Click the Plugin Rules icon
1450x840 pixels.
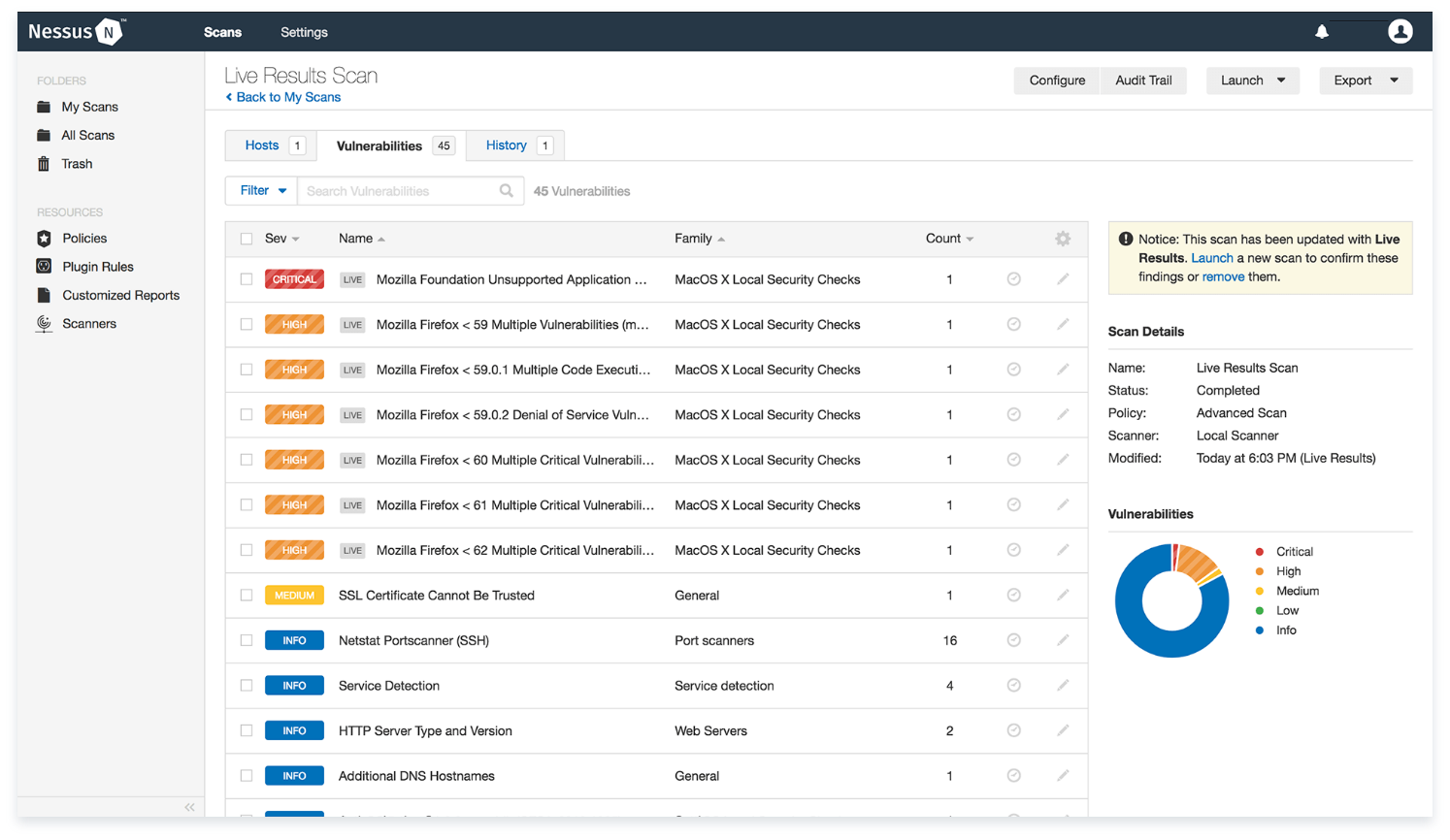[44, 267]
